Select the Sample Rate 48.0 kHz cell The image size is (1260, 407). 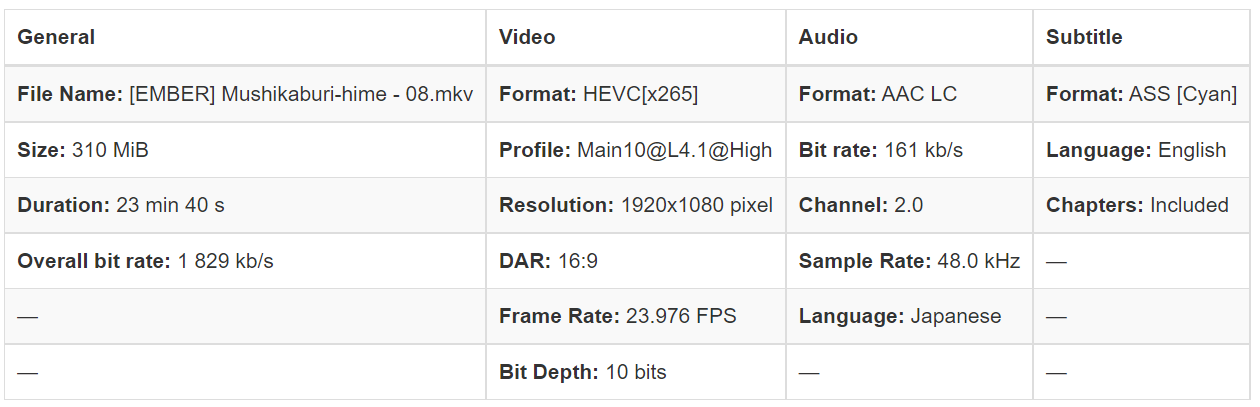click(908, 262)
